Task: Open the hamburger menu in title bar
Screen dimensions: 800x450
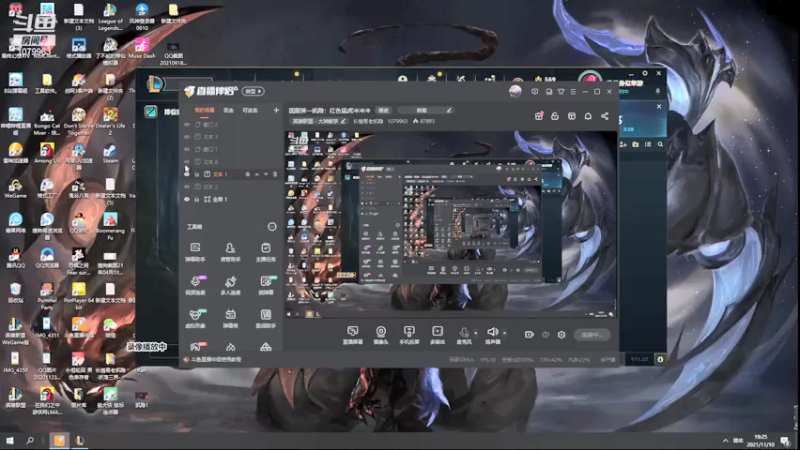Action: coord(573,91)
